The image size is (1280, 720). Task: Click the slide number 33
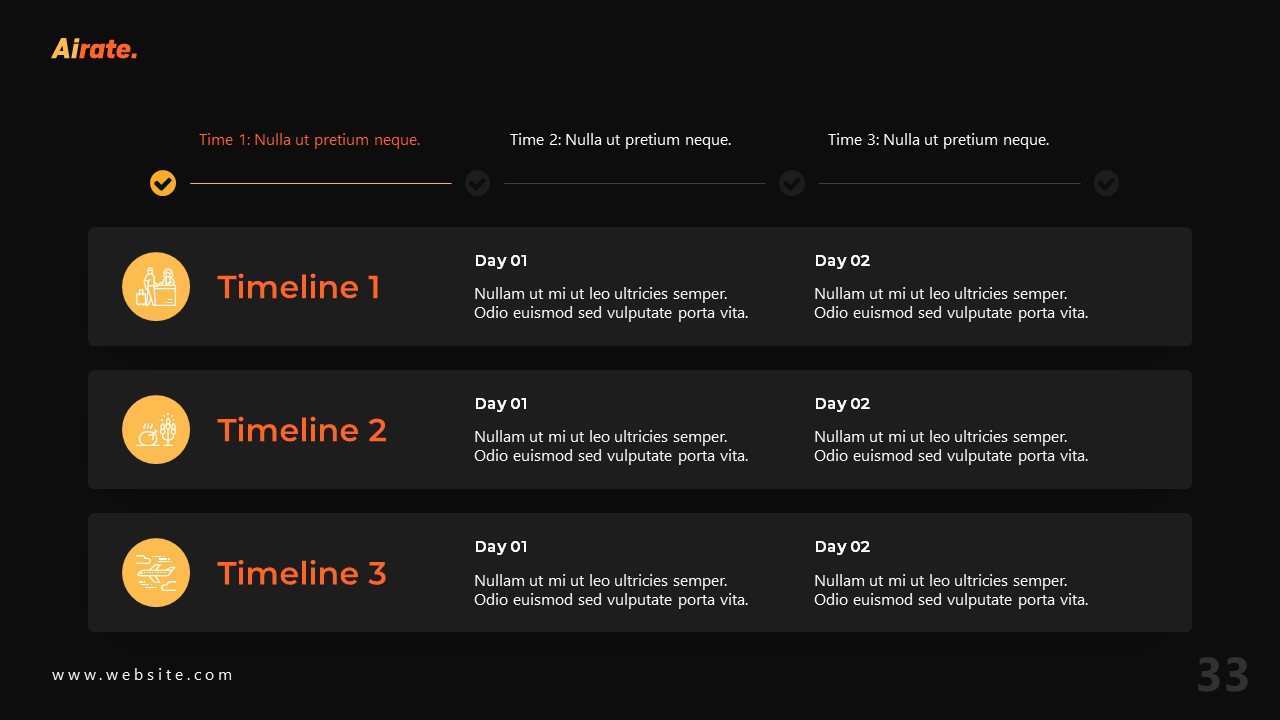1223,676
